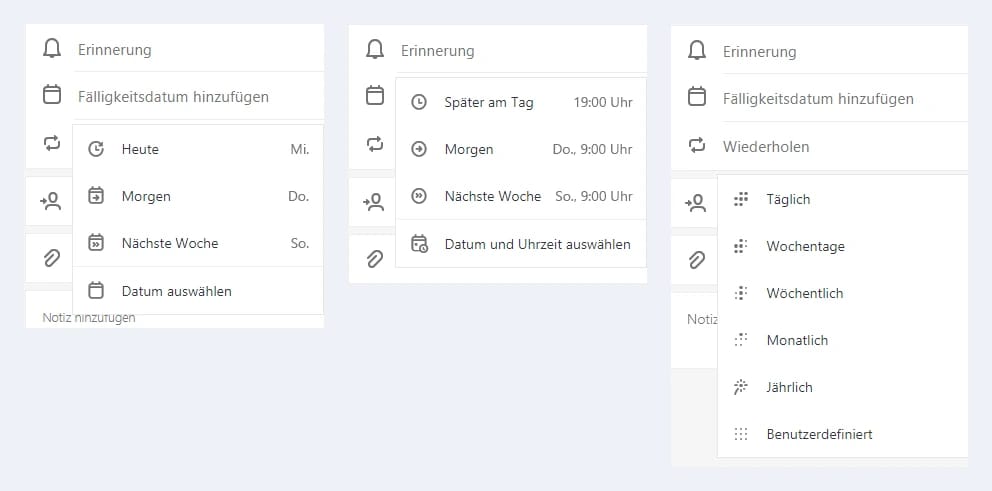Click the arrow circle icon beside Morgen 9:00 Uhr
Image resolution: width=992 pixels, height=491 pixels.
click(x=419, y=149)
